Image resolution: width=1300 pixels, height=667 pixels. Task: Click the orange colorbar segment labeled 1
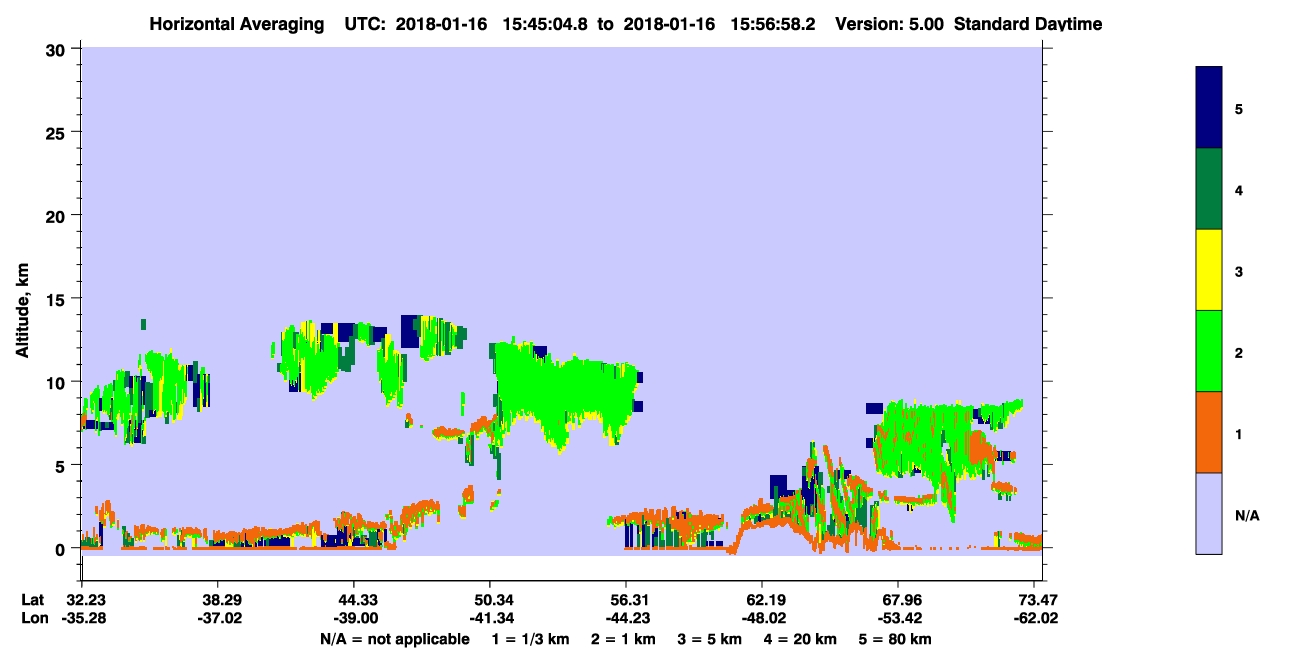pyautogui.click(x=1209, y=432)
